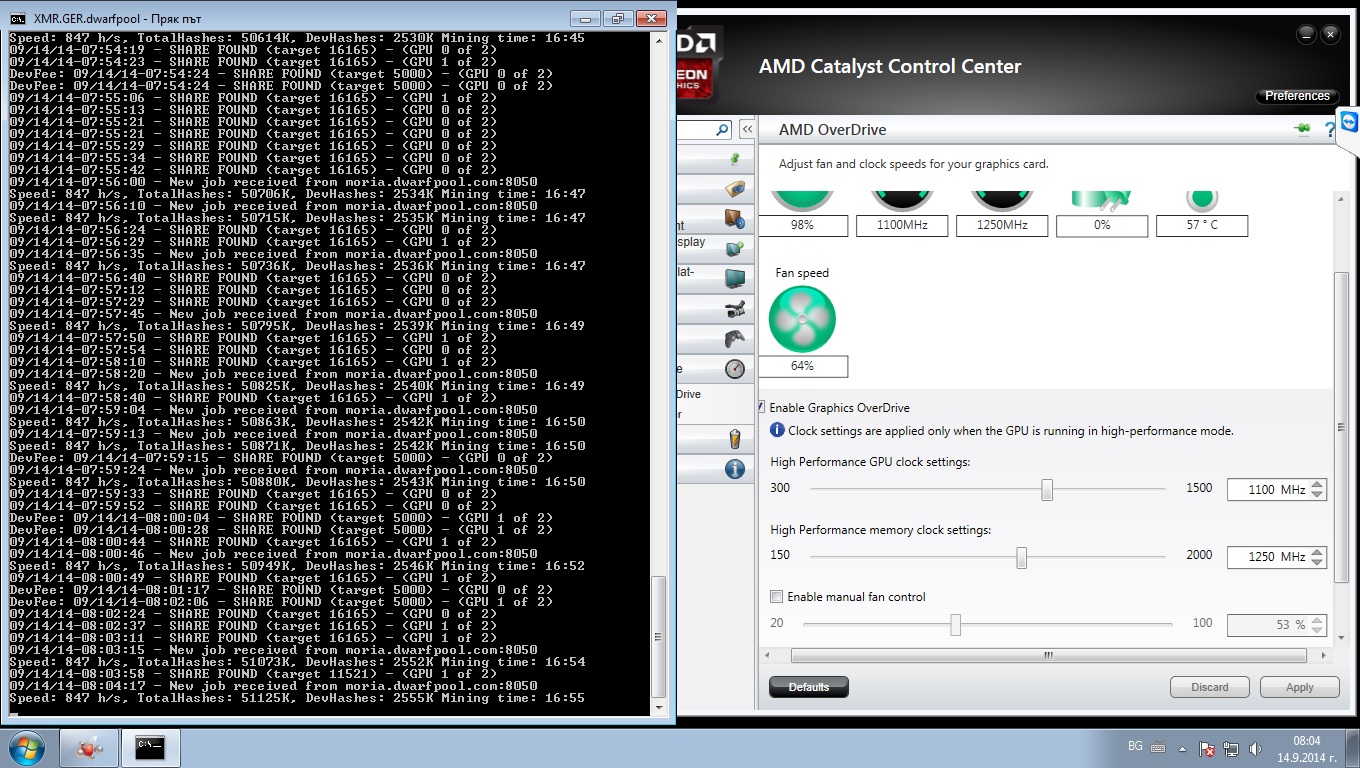The image size is (1360, 768).
Task: Click the fan percentage up arrow
Action: 1317,620
